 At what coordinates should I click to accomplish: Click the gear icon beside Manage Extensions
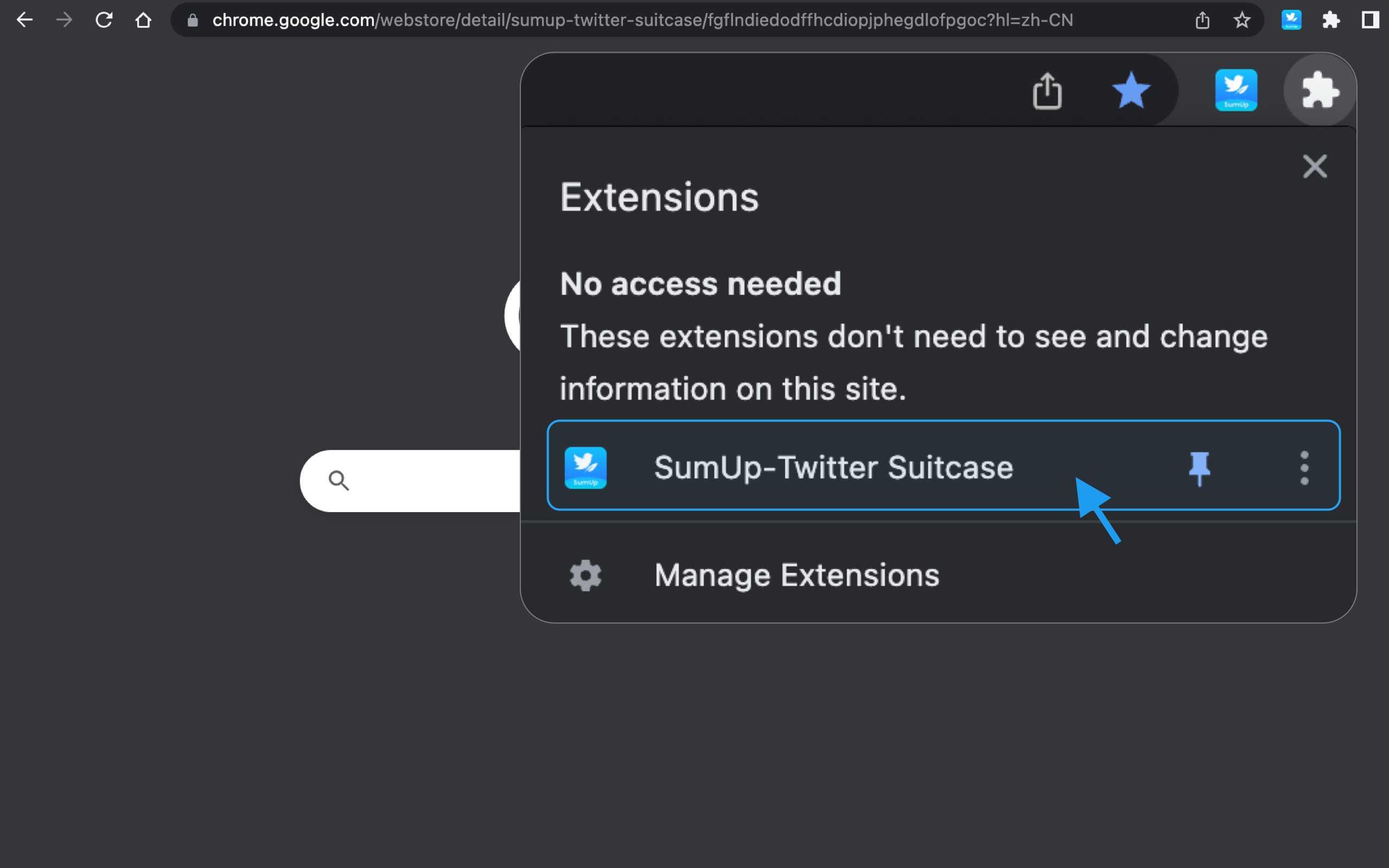pyautogui.click(x=585, y=575)
